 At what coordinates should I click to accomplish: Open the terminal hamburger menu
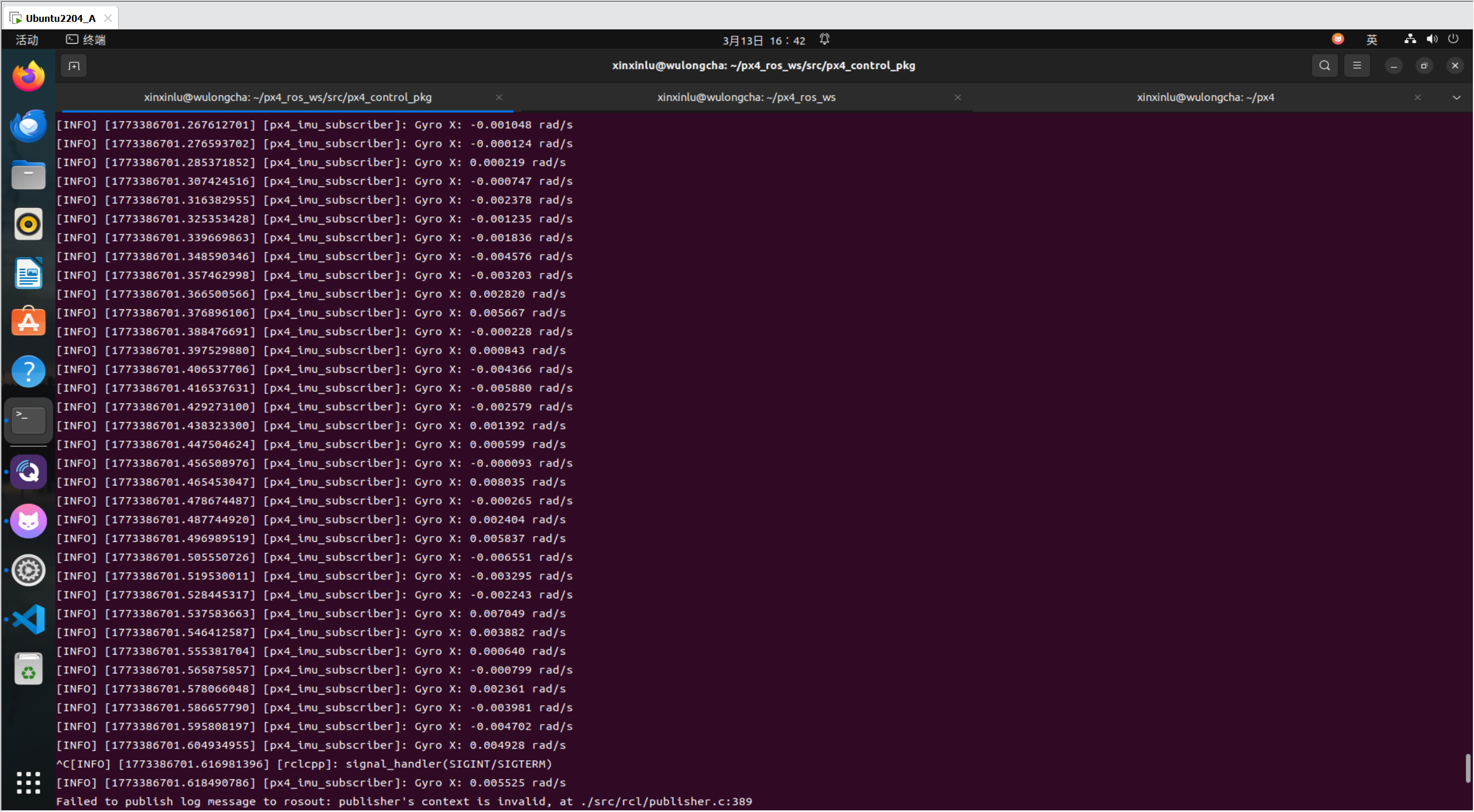1356,66
